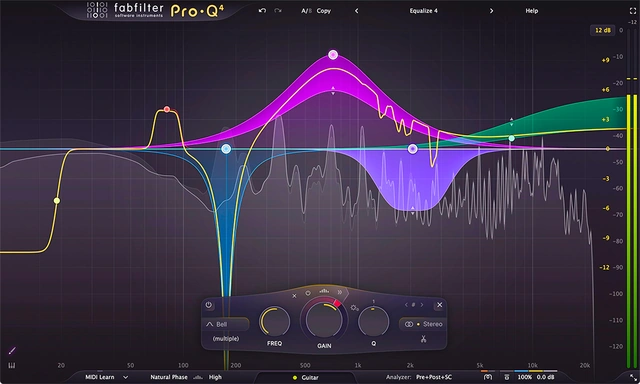Viewport: 640px width, 384px height.
Task: Select the EQ sketch pencil icon
Action: click(x=12, y=351)
